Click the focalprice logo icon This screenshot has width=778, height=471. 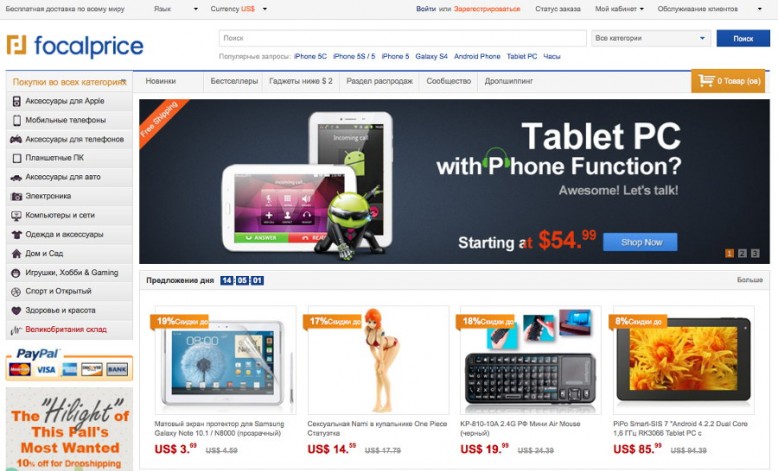(x=16, y=45)
